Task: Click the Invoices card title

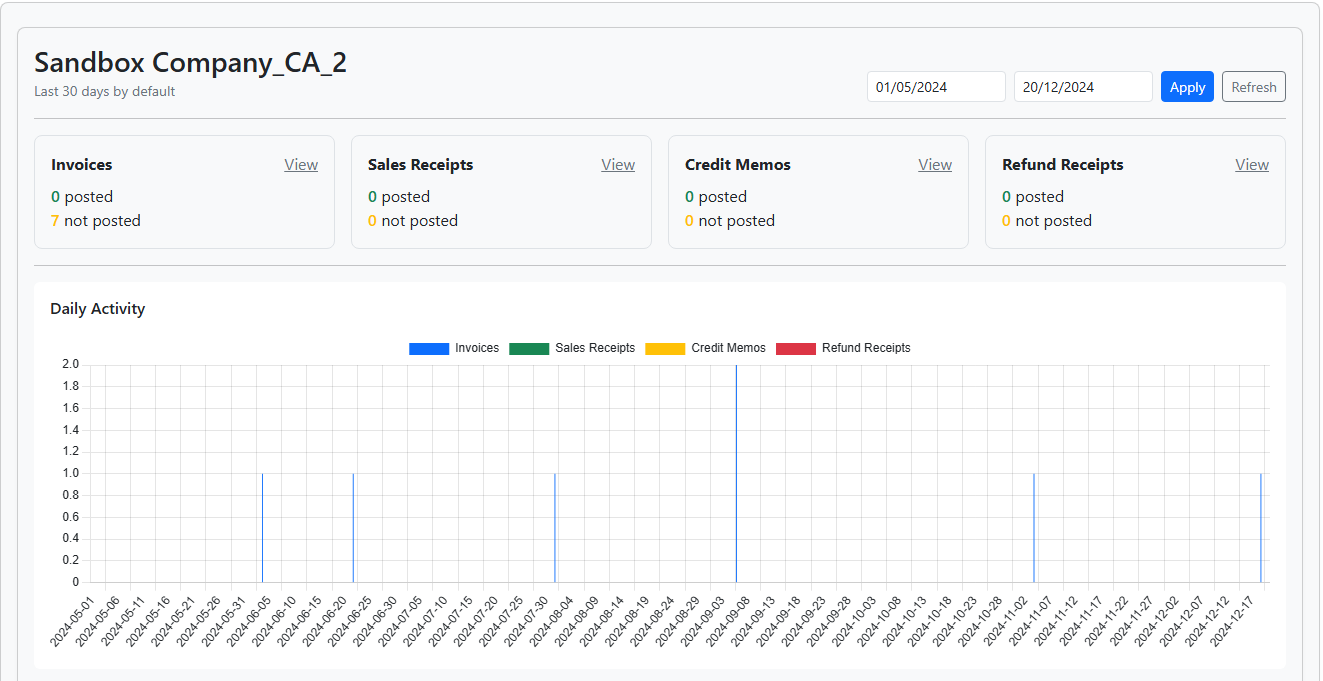Action: pos(82,165)
